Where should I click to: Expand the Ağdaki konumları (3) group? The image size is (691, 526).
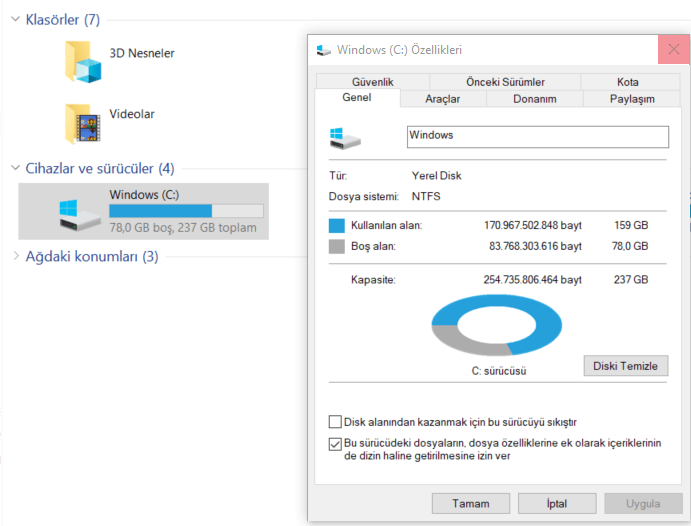click(x=16, y=256)
